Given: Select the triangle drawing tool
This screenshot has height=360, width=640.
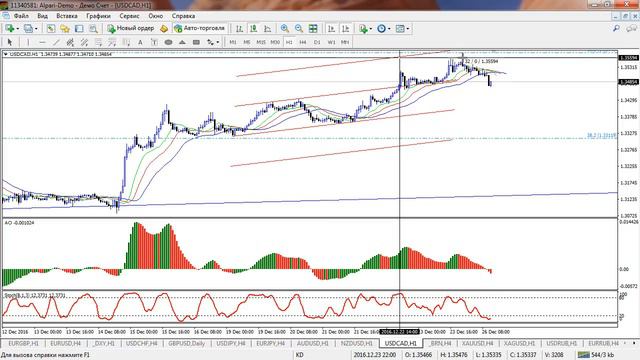Looking at the screenshot, I should coord(182,42).
